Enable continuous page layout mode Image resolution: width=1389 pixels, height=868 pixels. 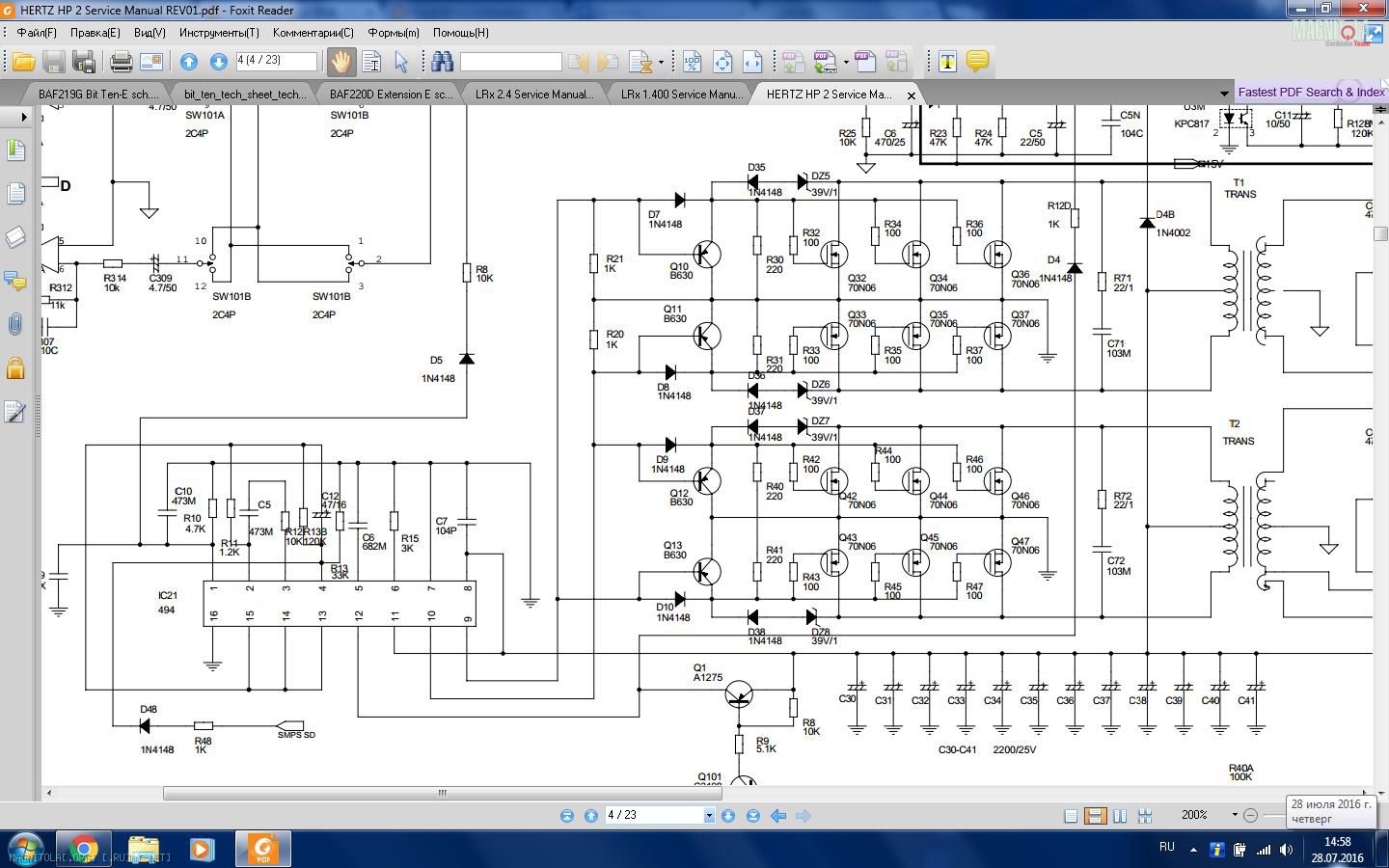(x=1095, y=816)
